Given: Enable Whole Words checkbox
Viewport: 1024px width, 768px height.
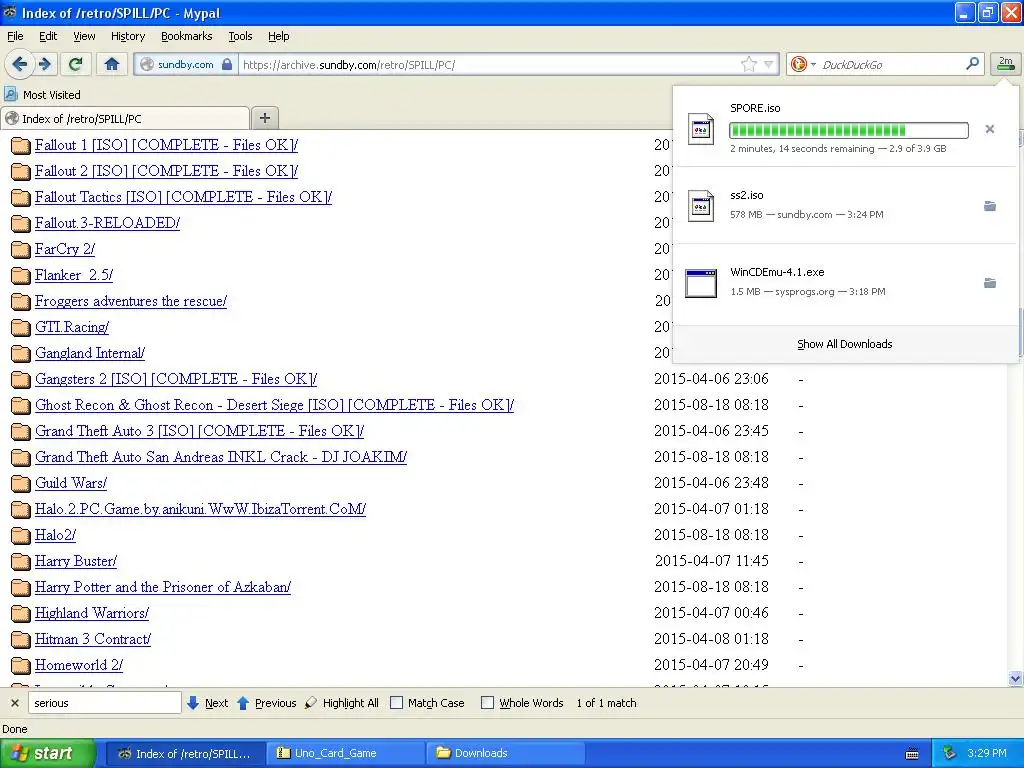Looking at the screenshot, I should click(487, 703).
